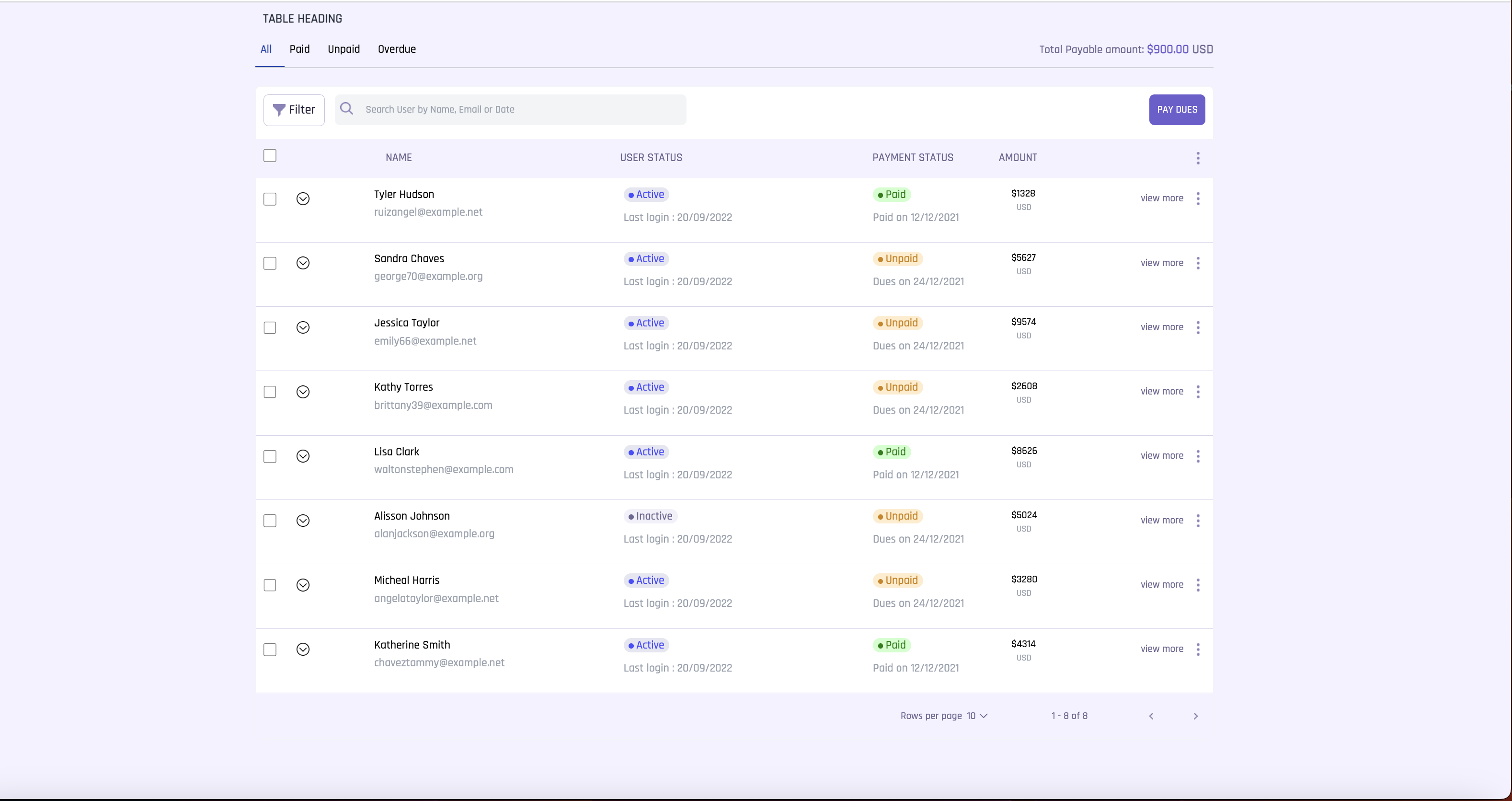Go to previous page arrow

click(x=1152, y=716)
